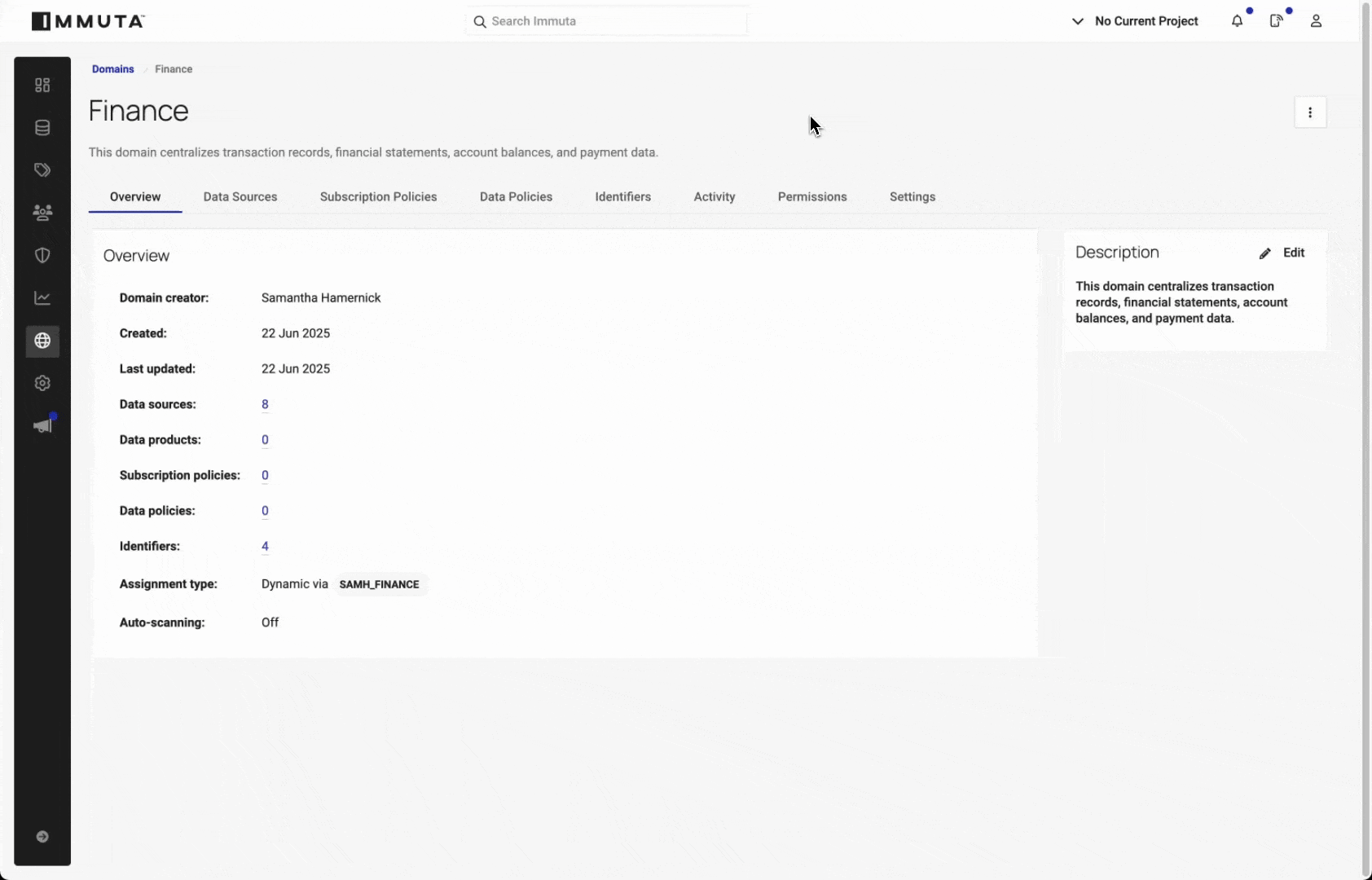Go to the Identifiers tab
This screenshot has height=880, width=1372.
[622, 197]
